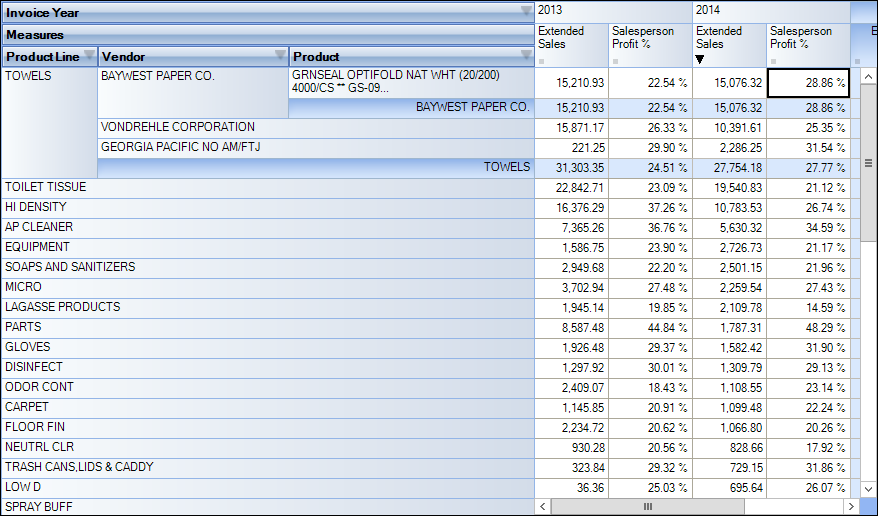
Task: Open the Invoice Year filter dropdown
Action: click(526, 11)
